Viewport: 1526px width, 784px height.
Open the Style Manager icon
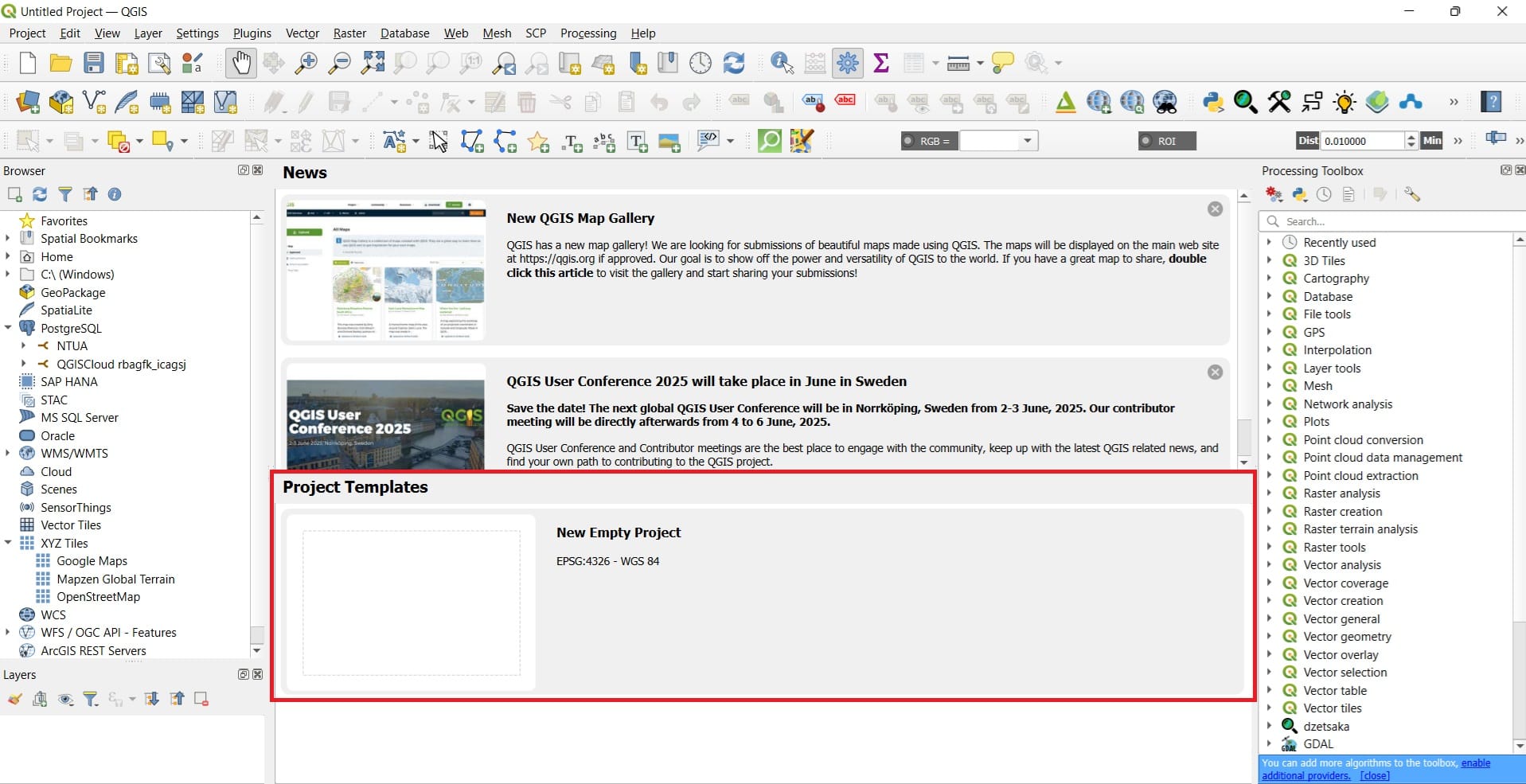193,63
